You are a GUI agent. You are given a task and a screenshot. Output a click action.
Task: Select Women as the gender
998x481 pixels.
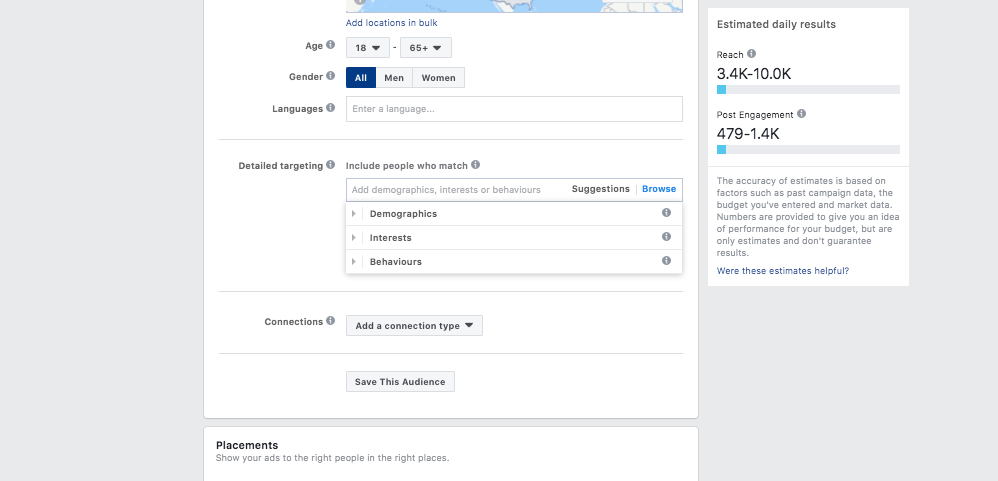(x=439, y=78)
